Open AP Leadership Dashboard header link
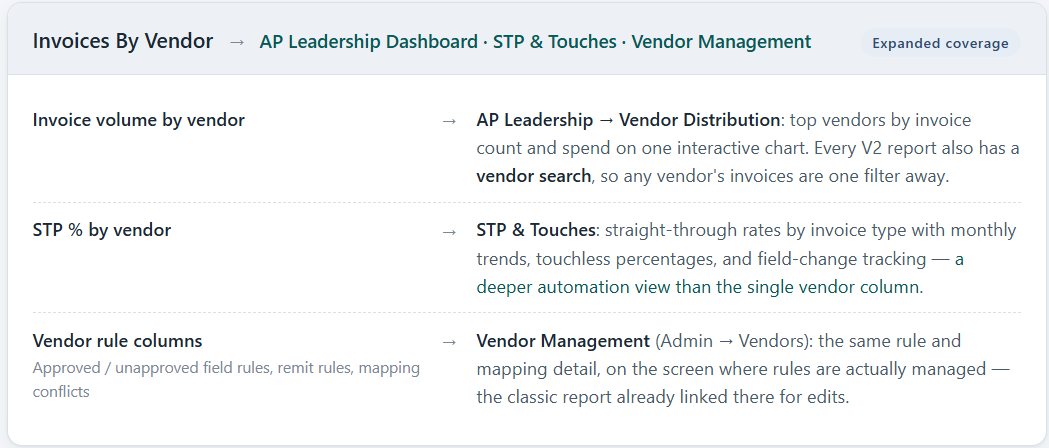This screenshot has height=448, width=1049. click(x=369, y=42)
